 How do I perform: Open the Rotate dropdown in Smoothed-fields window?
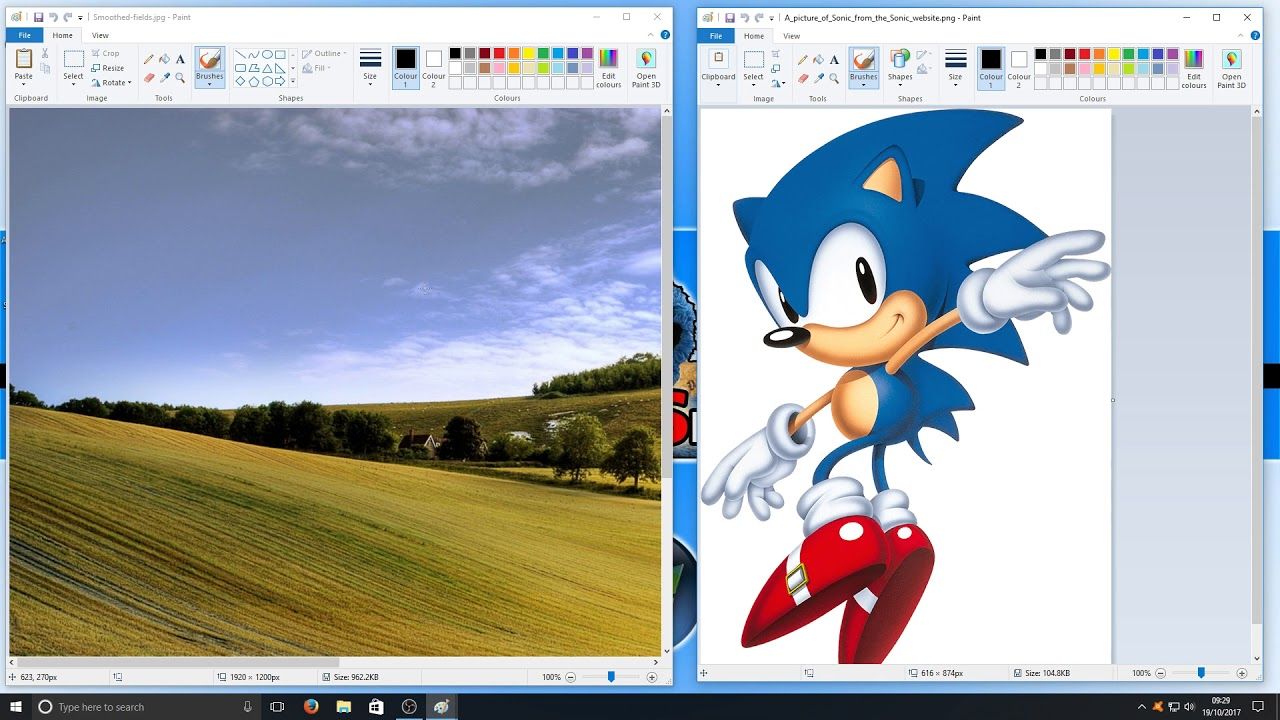click(x=111, y=82)
